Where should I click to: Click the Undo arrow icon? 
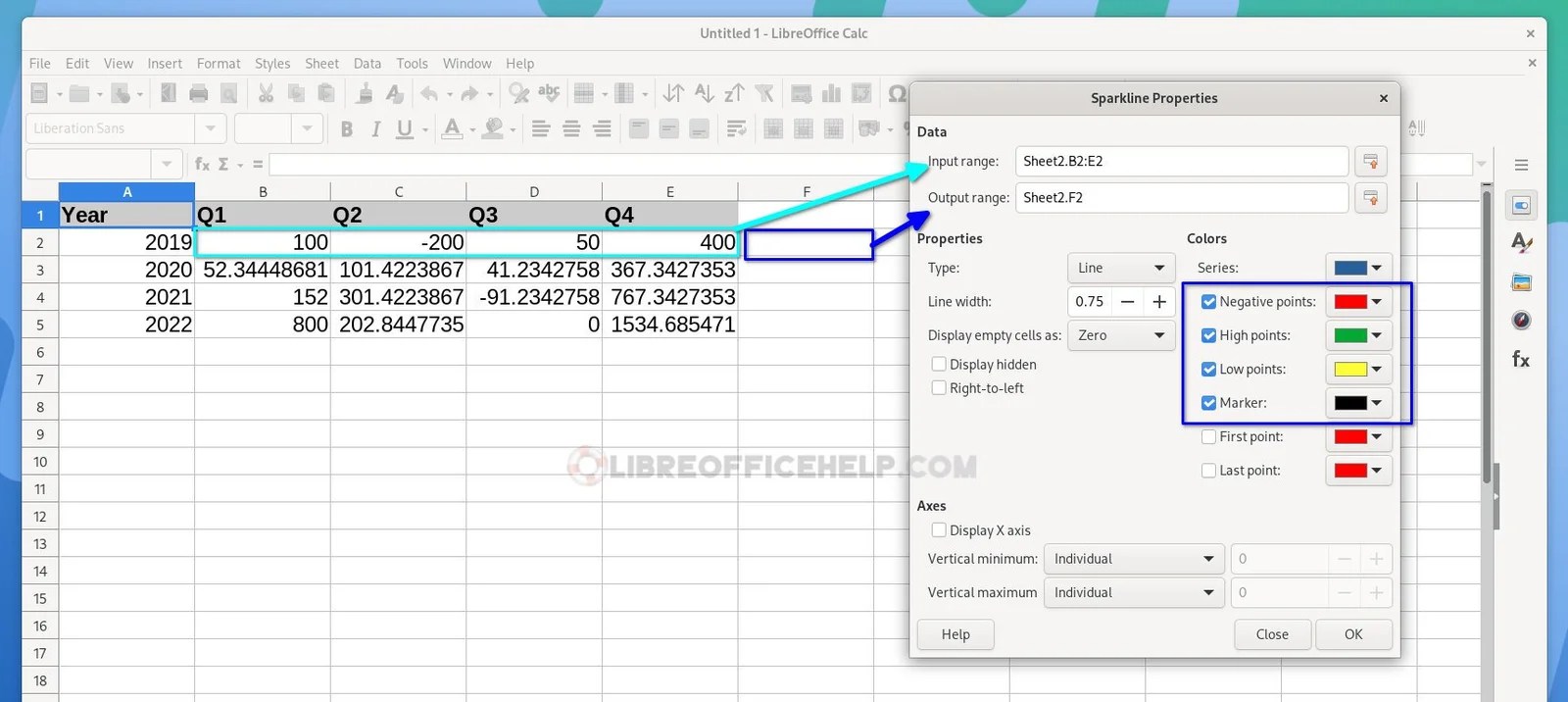(x=429, y=93)
